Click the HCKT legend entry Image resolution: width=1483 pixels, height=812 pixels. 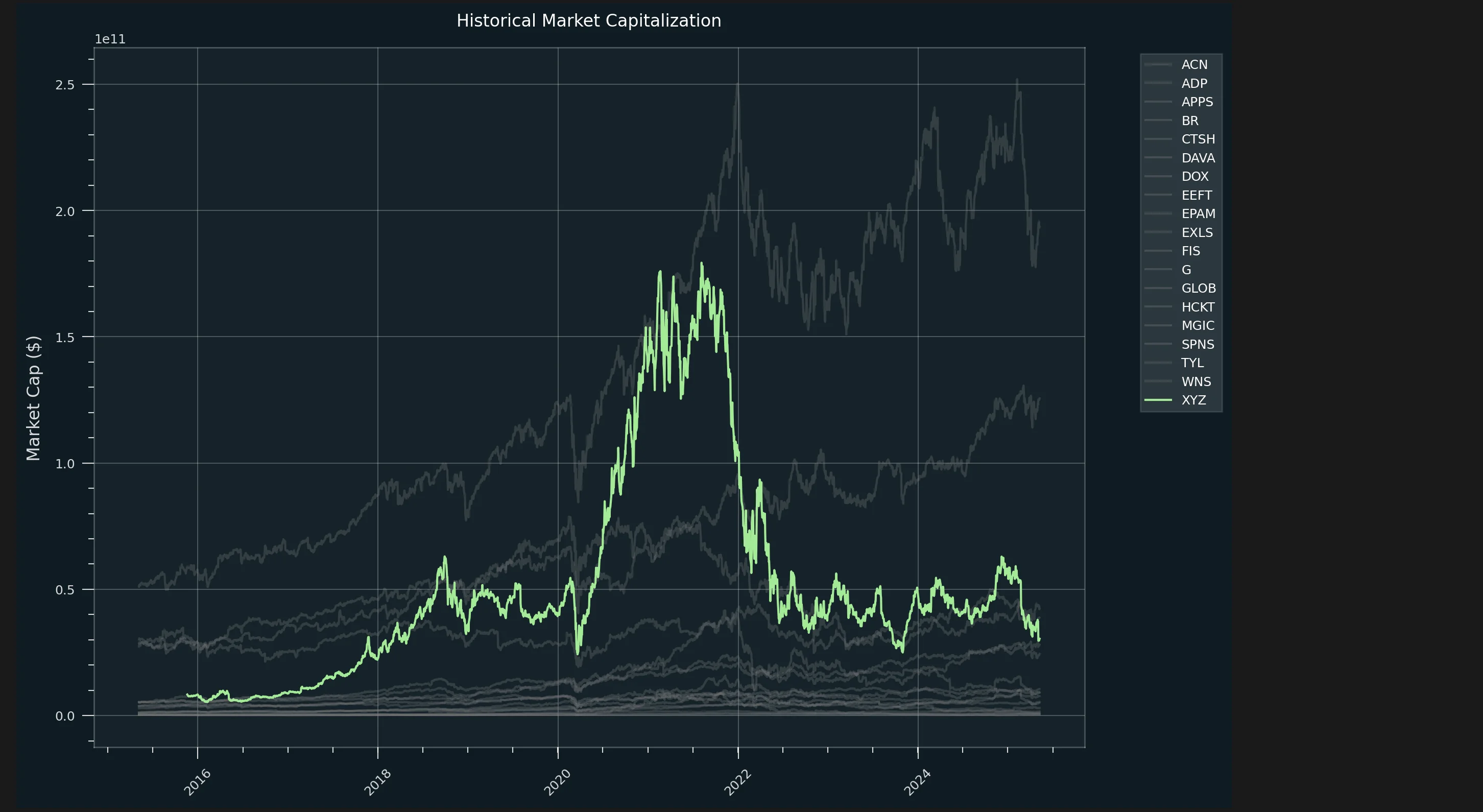coord(1198,307)
